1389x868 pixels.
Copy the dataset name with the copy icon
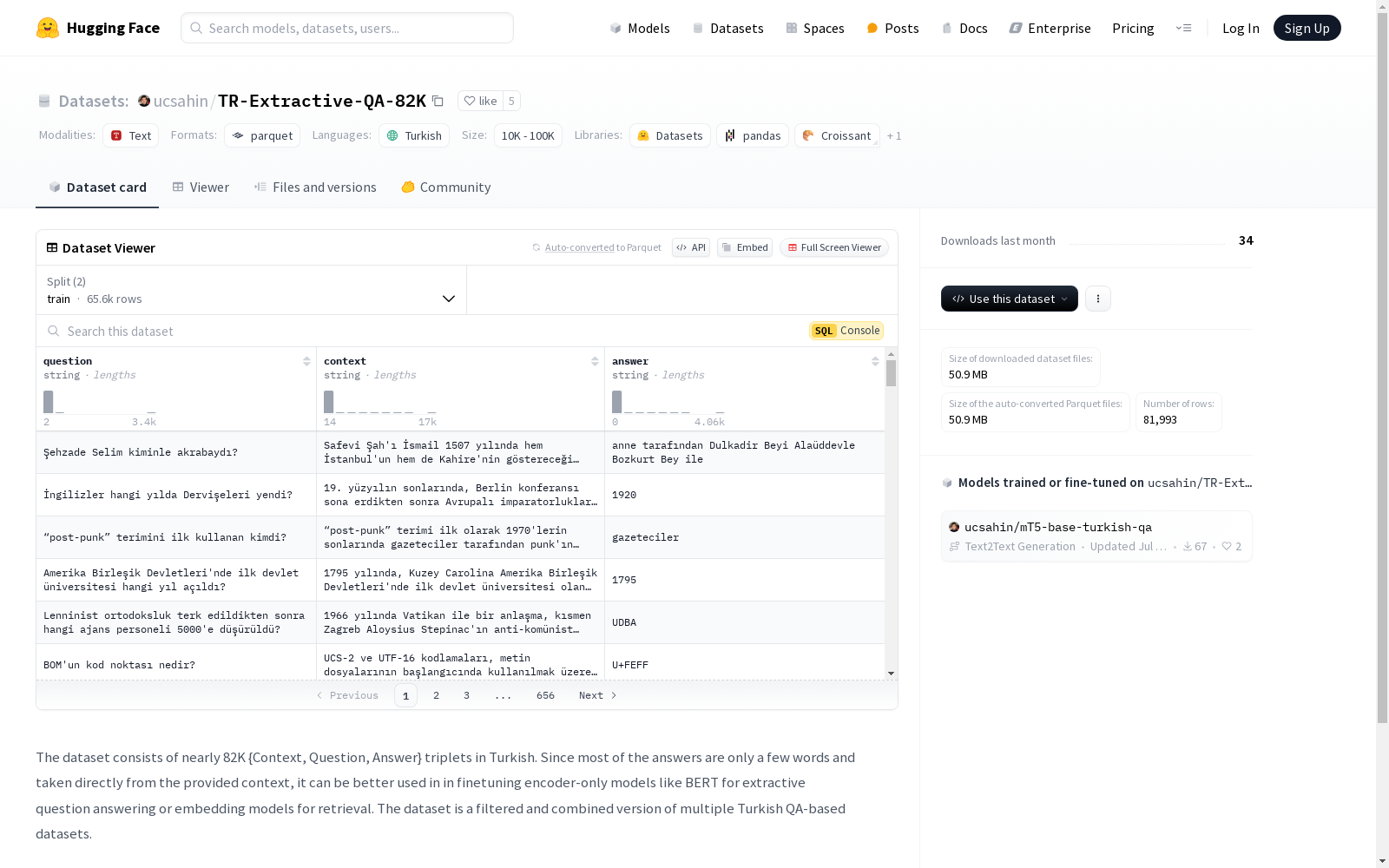pos(438,101)
